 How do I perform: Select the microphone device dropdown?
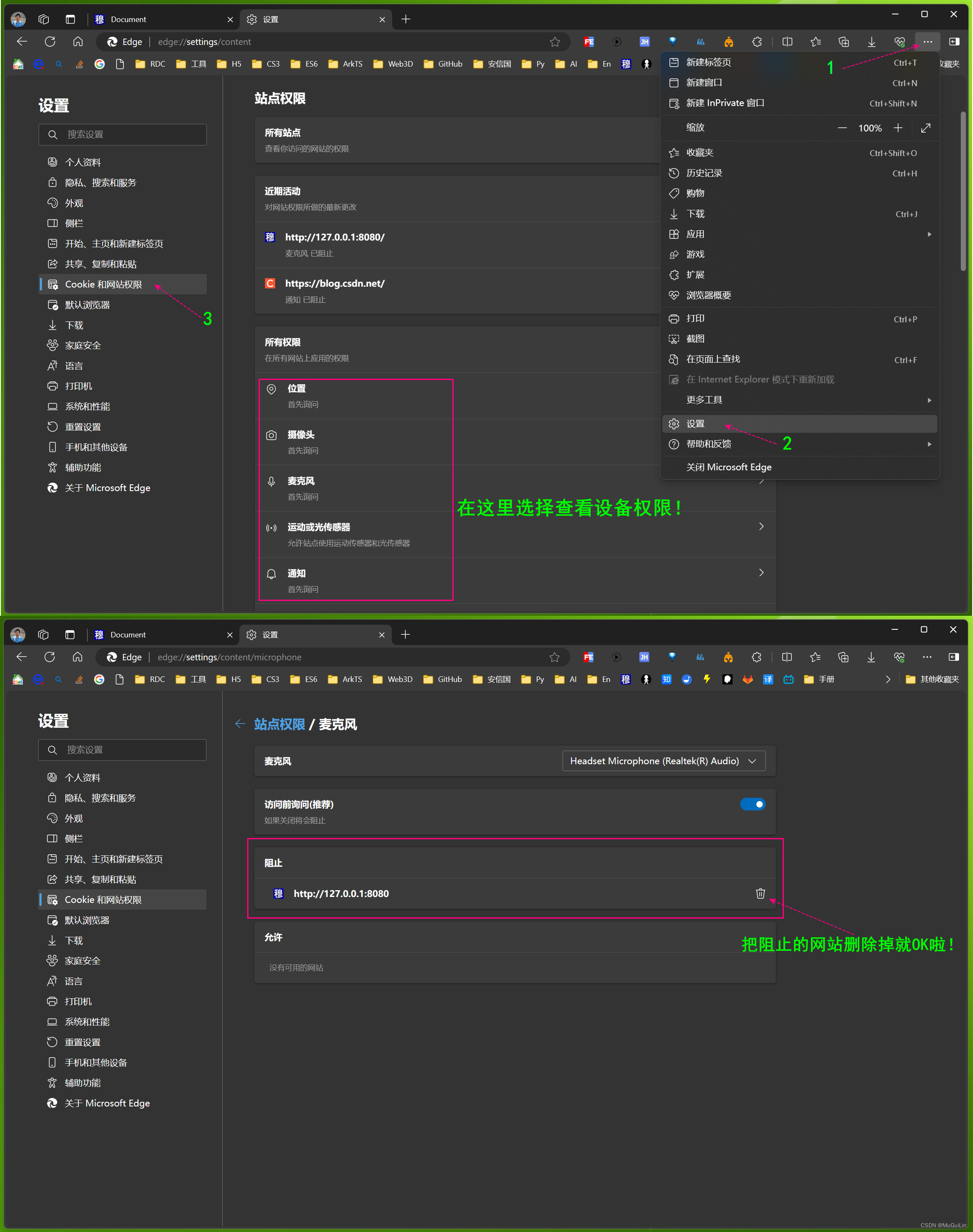[661, 761]
